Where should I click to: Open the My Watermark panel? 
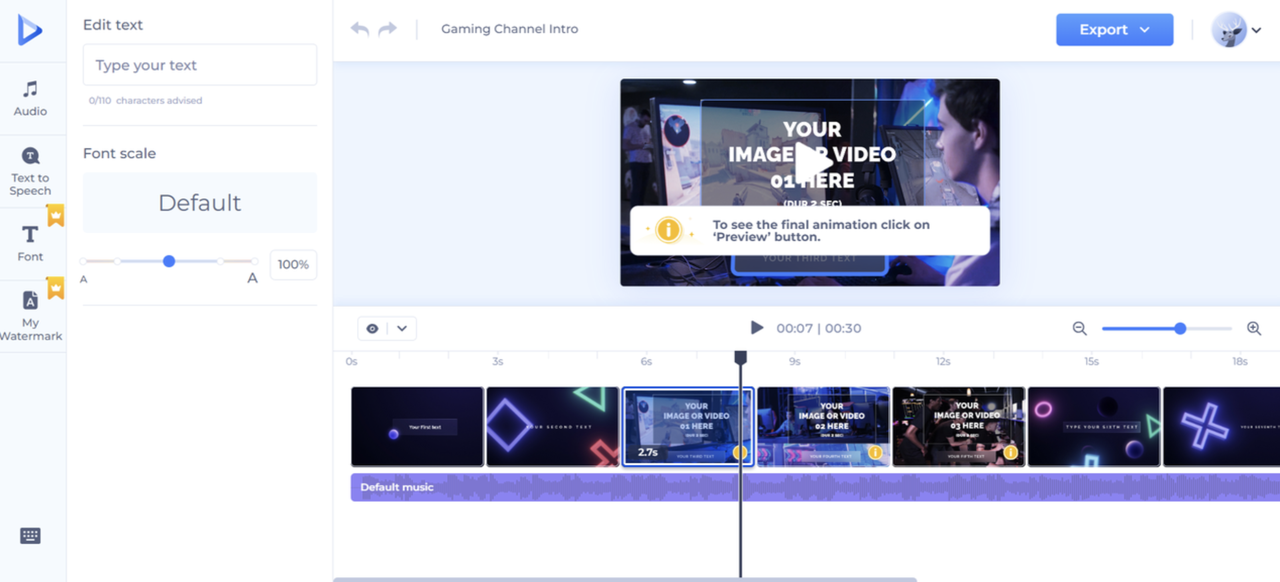30,316
